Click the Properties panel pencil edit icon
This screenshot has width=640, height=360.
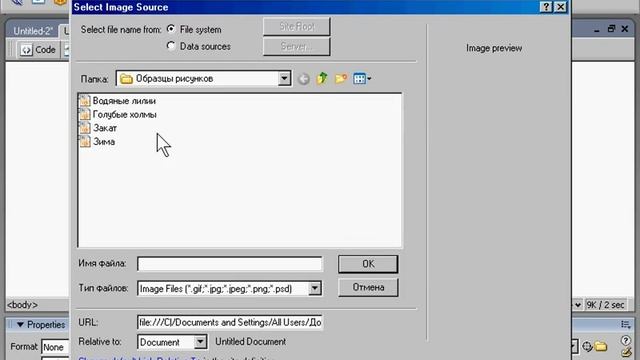point(627,352)
